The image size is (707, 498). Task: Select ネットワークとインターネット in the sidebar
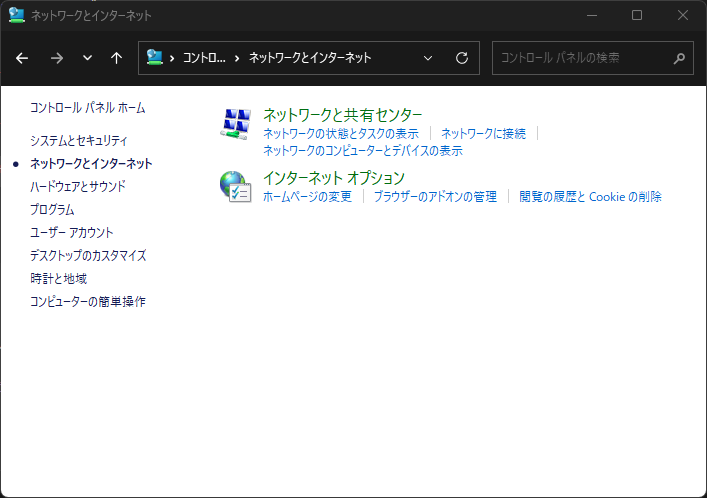(x=91, y=164)
